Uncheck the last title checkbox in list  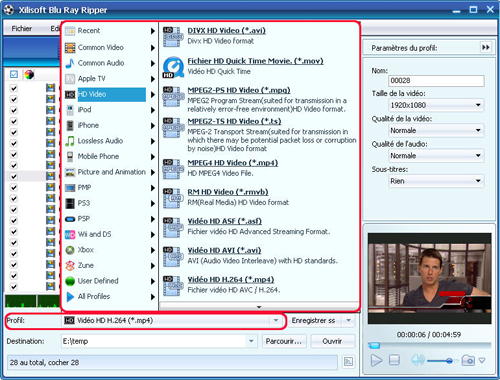pyautogui.click(x=14, y=286)
